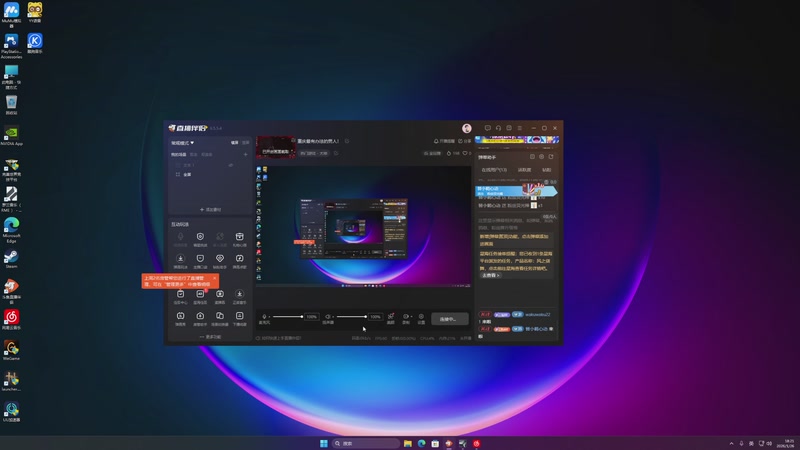Click the 分享 share button

click(465, 141)
